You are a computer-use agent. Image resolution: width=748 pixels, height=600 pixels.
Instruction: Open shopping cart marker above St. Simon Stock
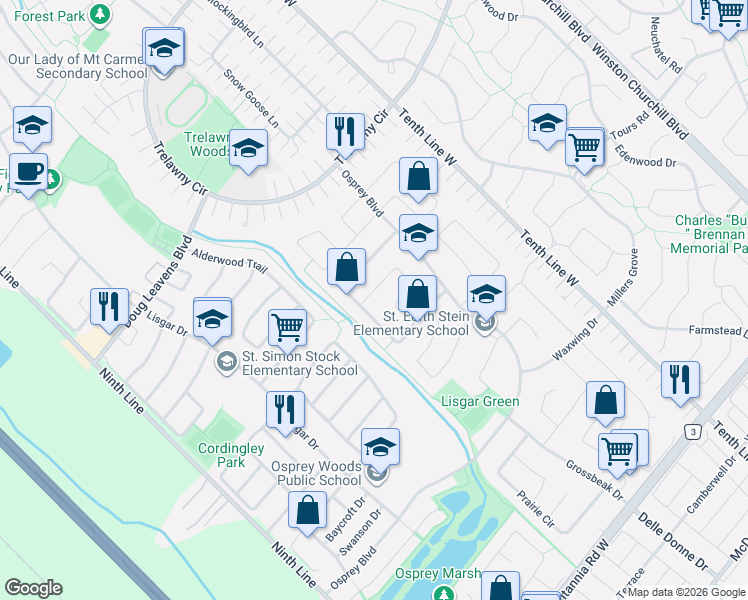[x=287, y=329]
